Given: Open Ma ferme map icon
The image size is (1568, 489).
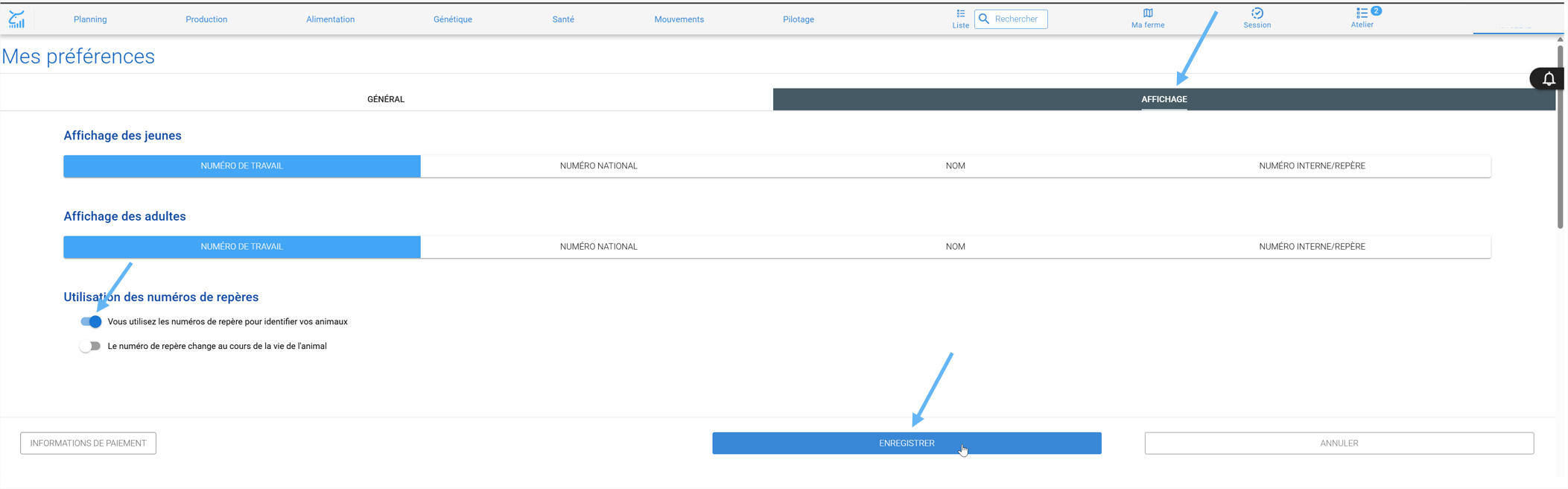Looking at the screenshot, I should coord(1148,19).
